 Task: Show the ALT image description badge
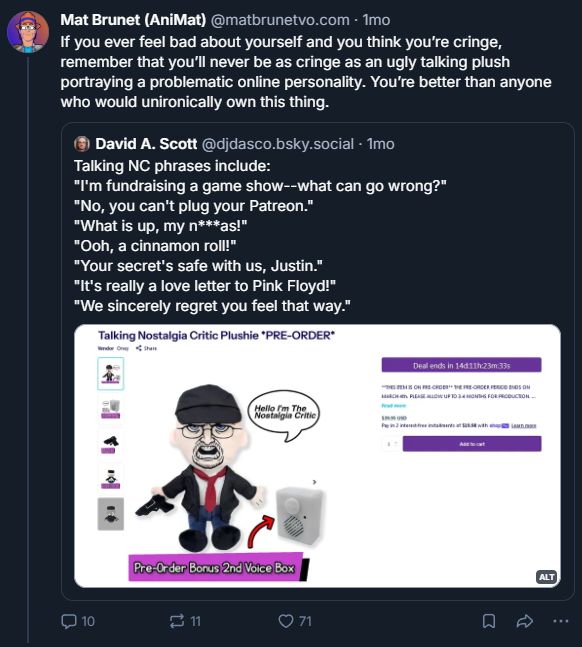547,577
